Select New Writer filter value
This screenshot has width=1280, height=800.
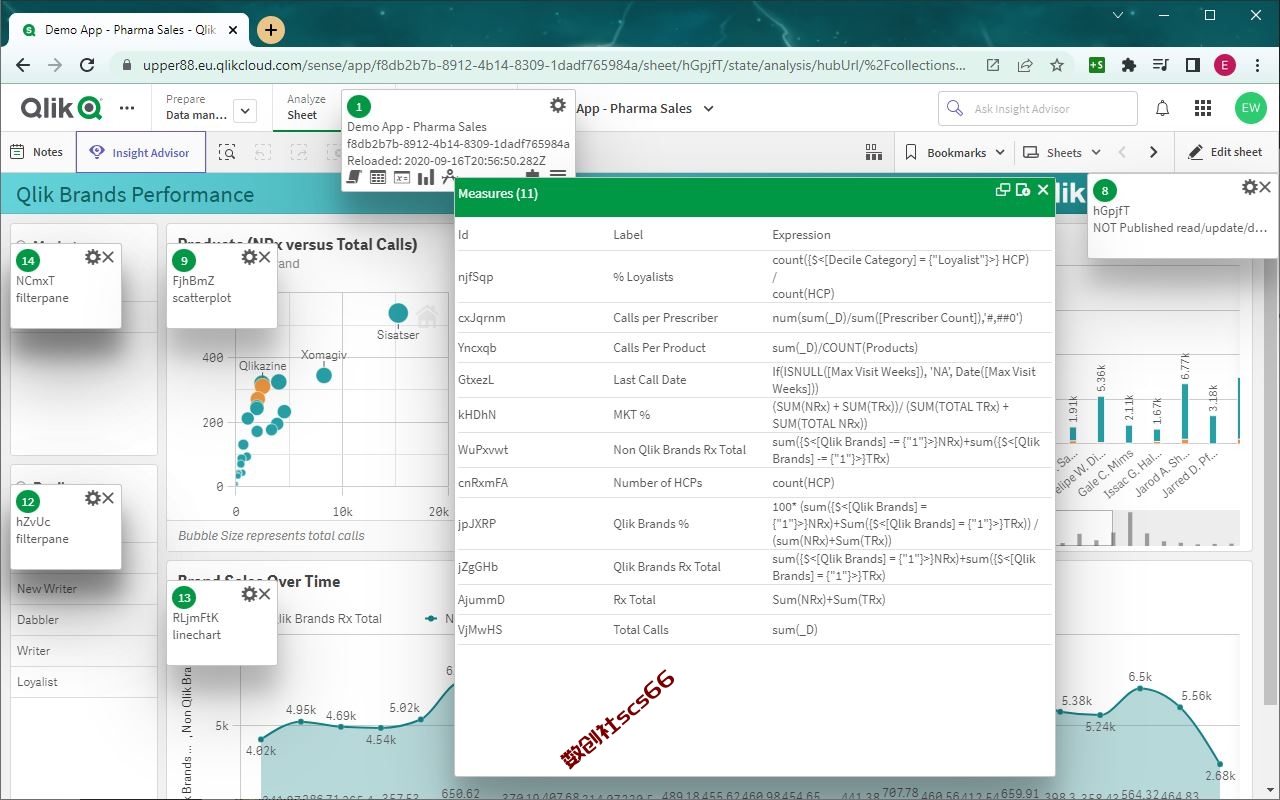coord(84,589)
